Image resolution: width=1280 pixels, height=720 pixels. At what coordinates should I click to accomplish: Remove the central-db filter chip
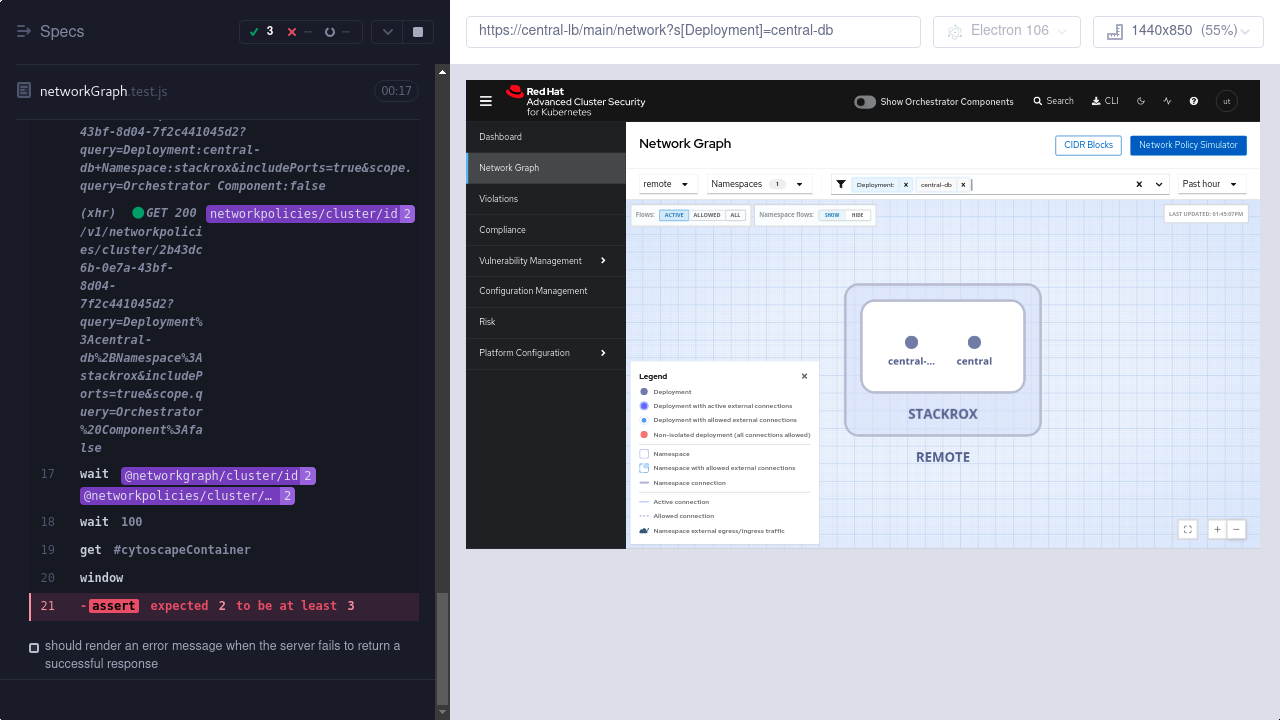point(963,185)
